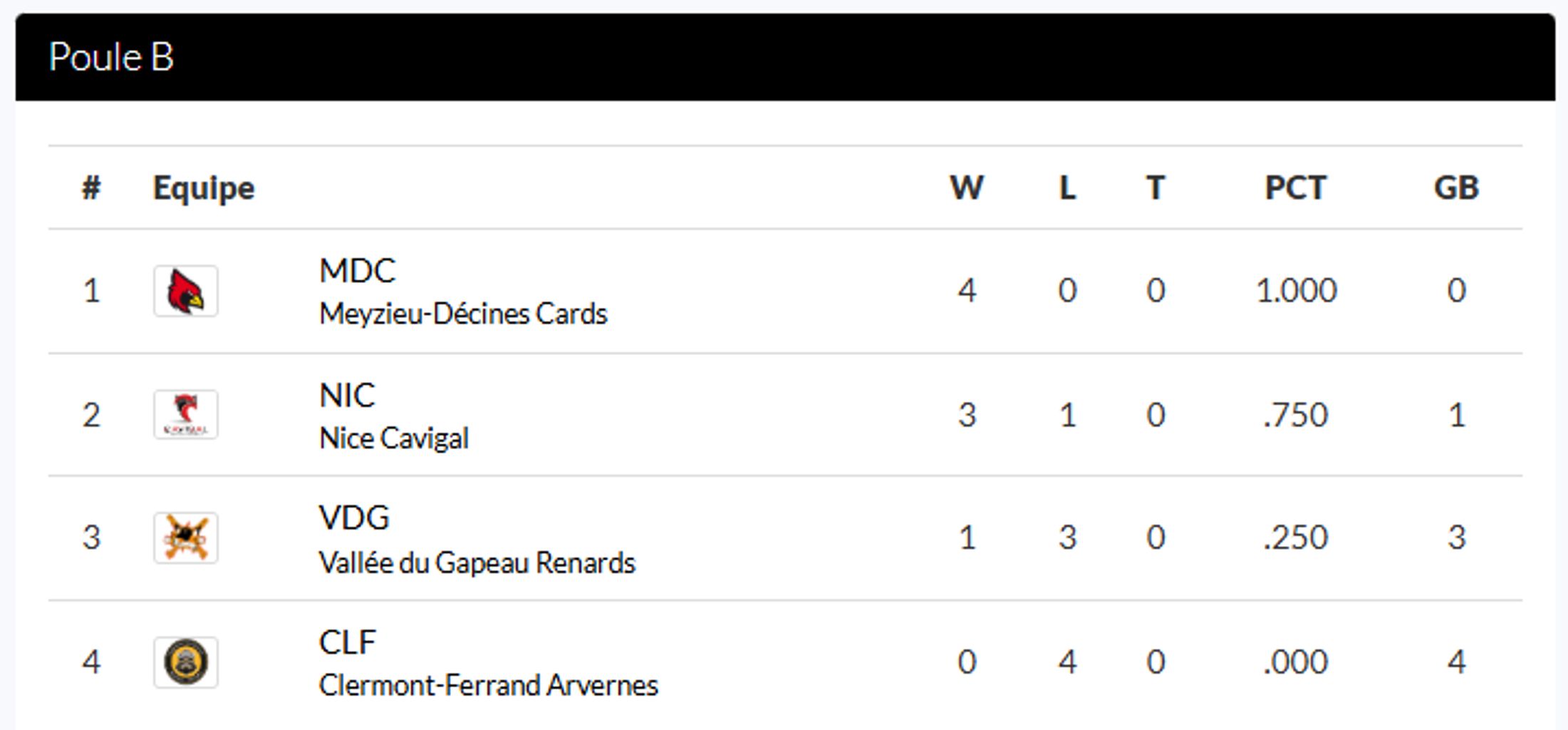Click the Poule B header title

point(111,57)
